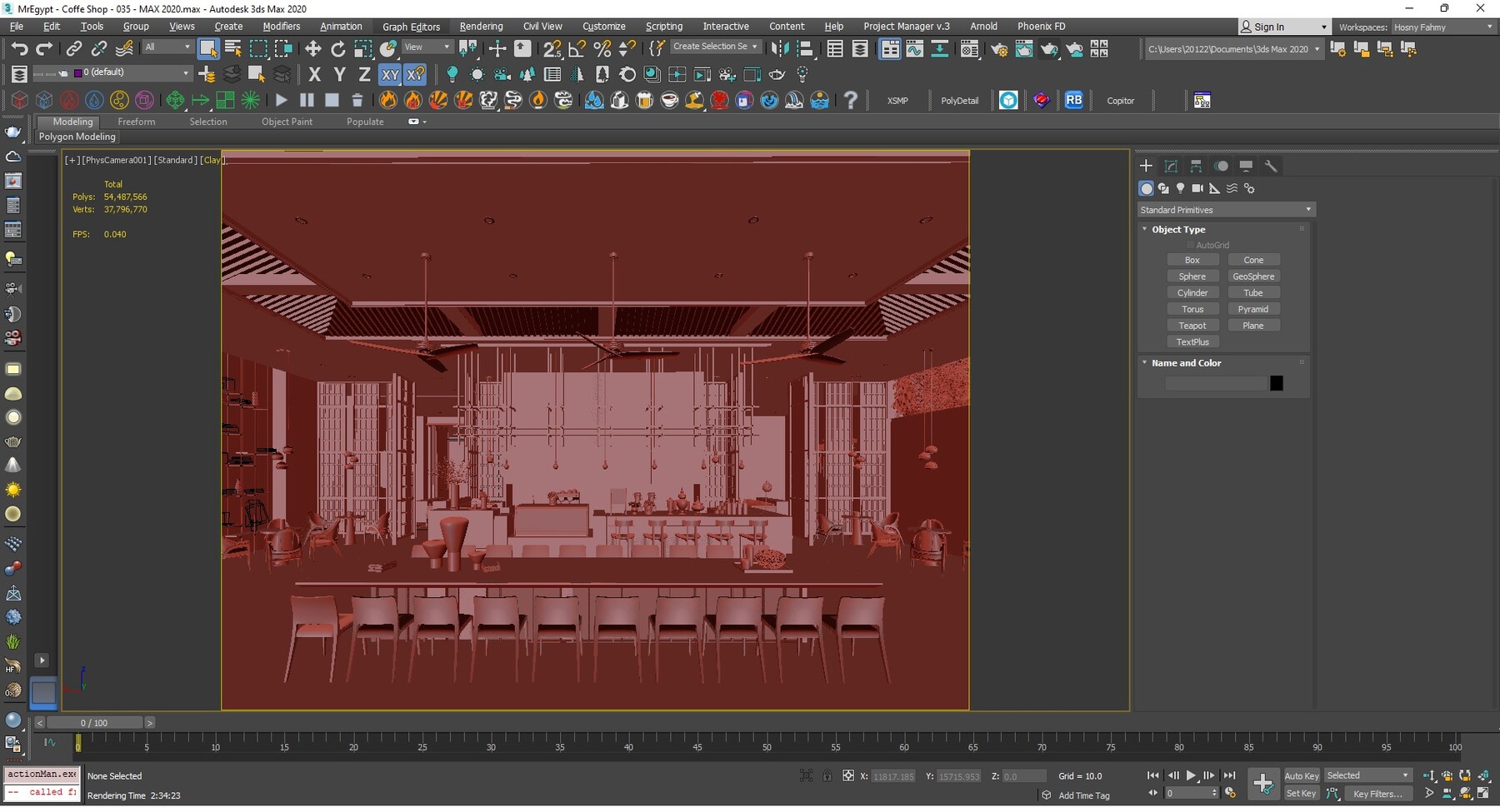This screenshot has height=812, width=1500.
Task: Open the Rendering menu
Action: point(481,26)
